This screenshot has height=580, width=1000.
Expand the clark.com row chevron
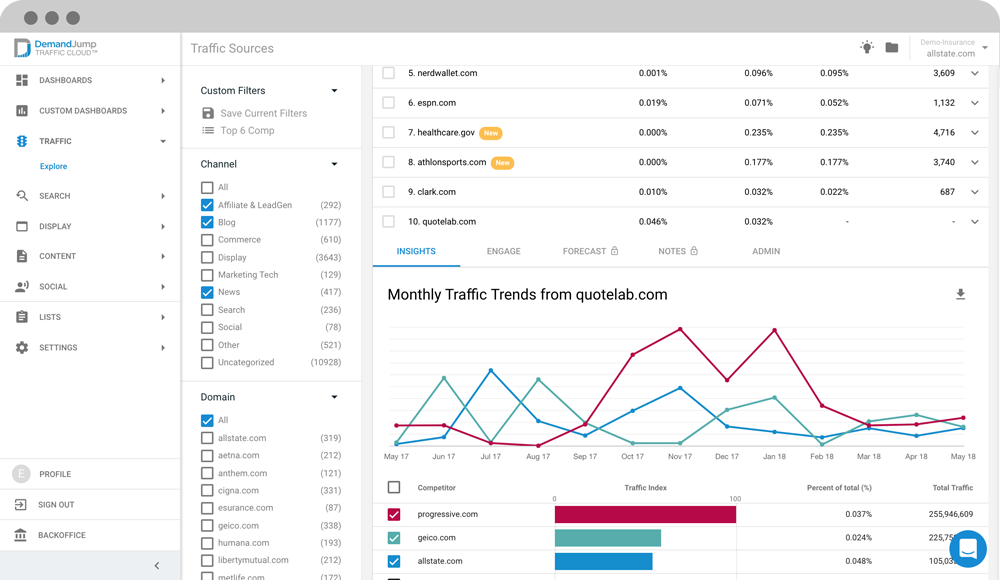tap(974, 192)
